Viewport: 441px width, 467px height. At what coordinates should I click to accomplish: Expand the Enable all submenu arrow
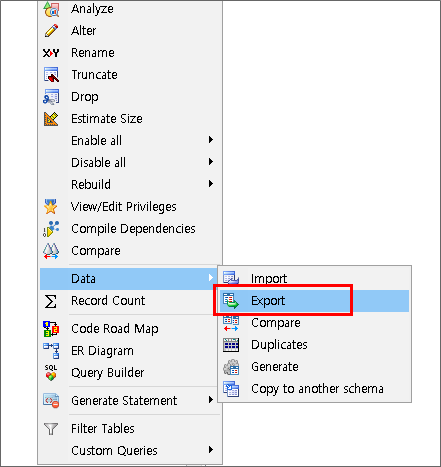(211, 140)
